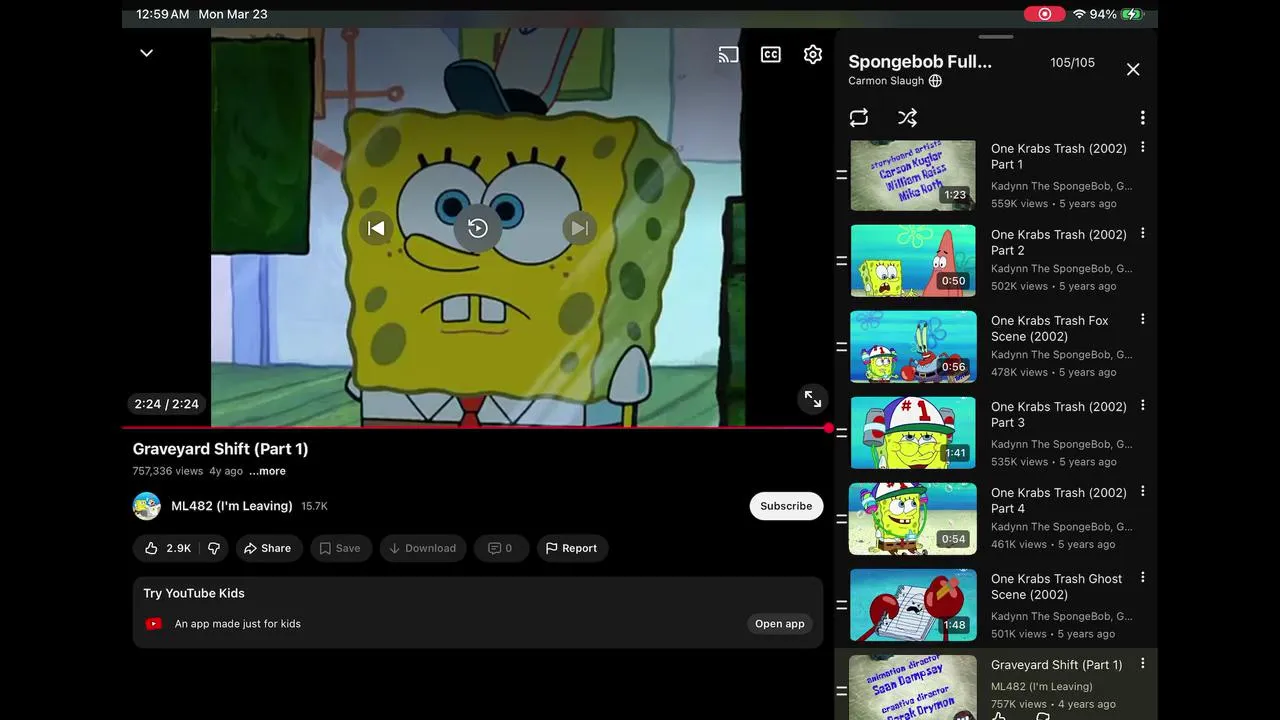
Task: Tap the screen recording indicator
Action: (1045, 14)
